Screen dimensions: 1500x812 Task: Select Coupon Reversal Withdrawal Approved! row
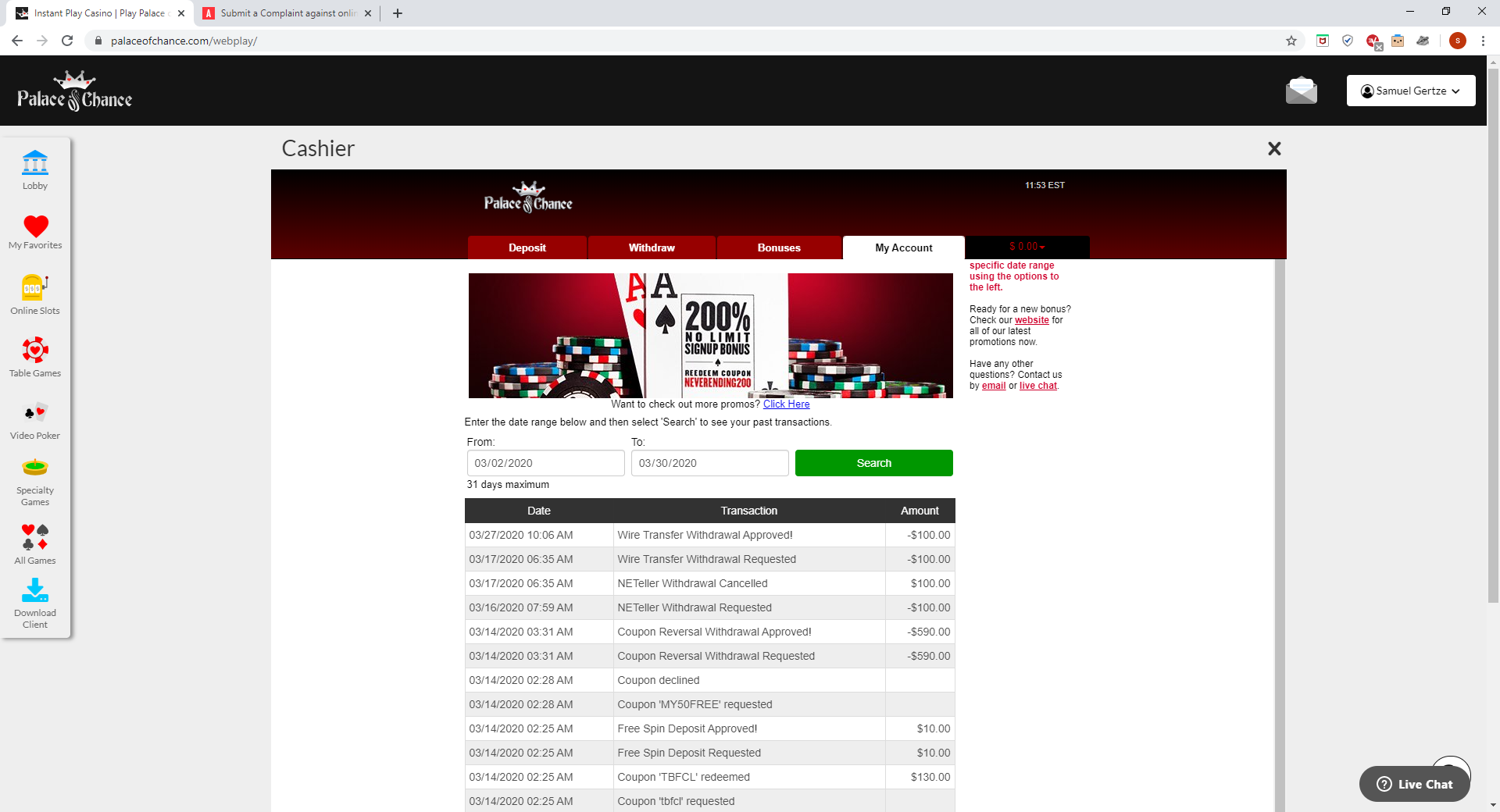pyautogui.click(x=710, y=632)
